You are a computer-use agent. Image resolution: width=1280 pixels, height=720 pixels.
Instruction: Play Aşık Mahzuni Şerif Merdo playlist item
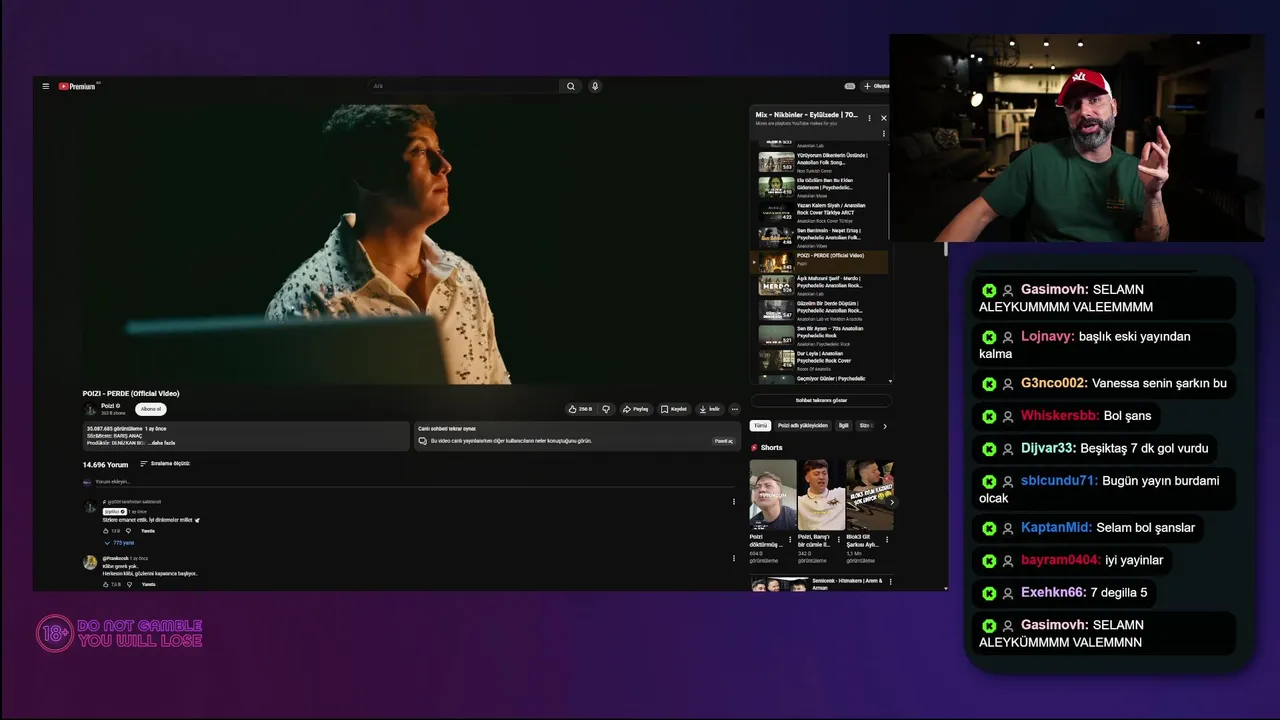coord(820,287)
